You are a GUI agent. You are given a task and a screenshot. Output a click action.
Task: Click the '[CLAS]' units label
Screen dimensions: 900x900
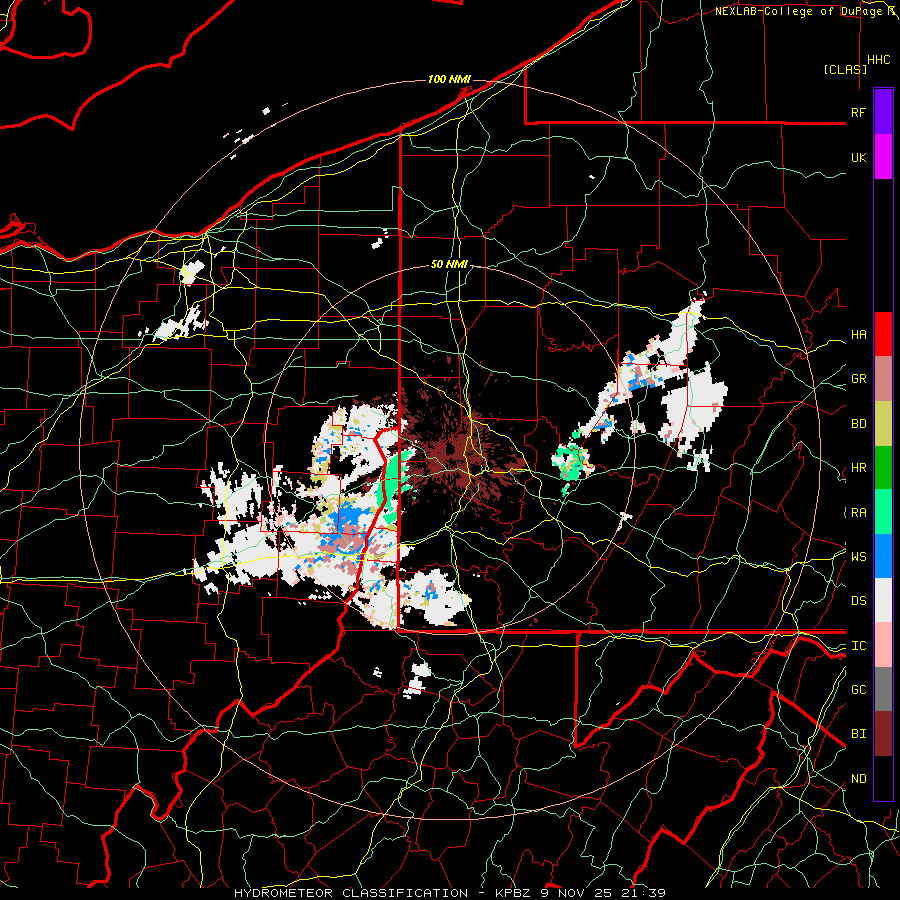(x=845, y=69)
